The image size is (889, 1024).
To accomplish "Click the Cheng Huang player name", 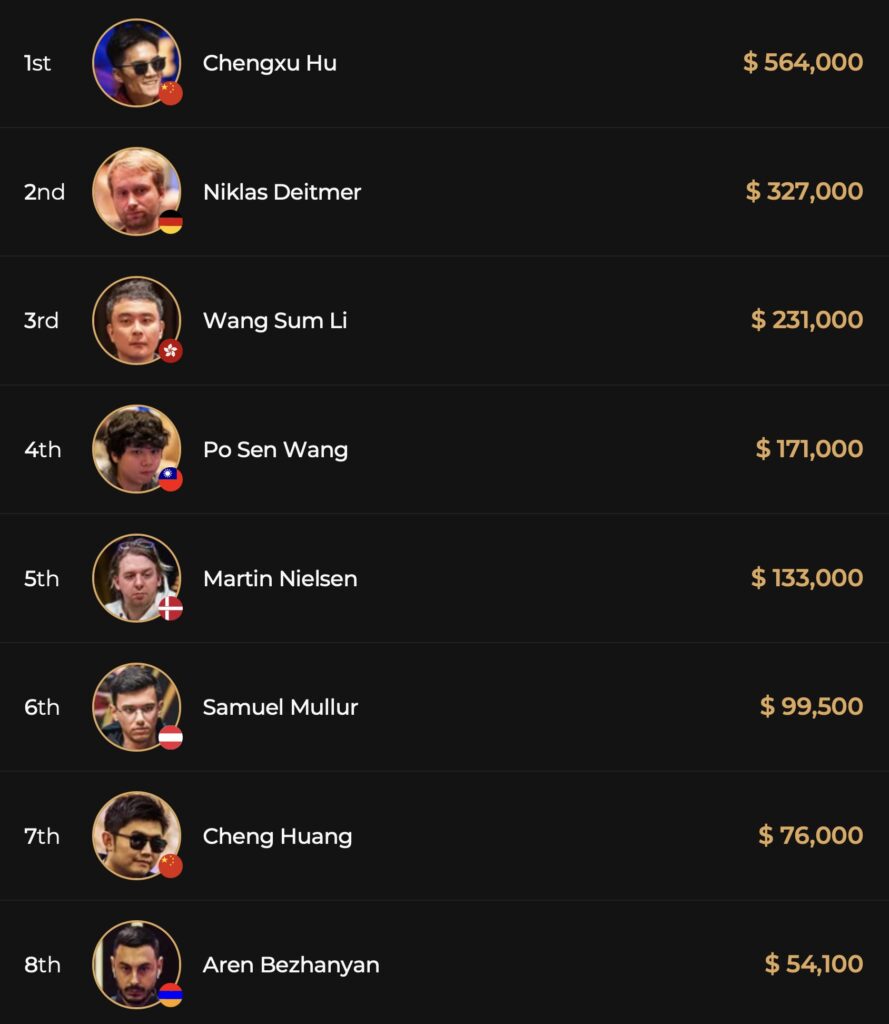I will [x=277, y=836].
